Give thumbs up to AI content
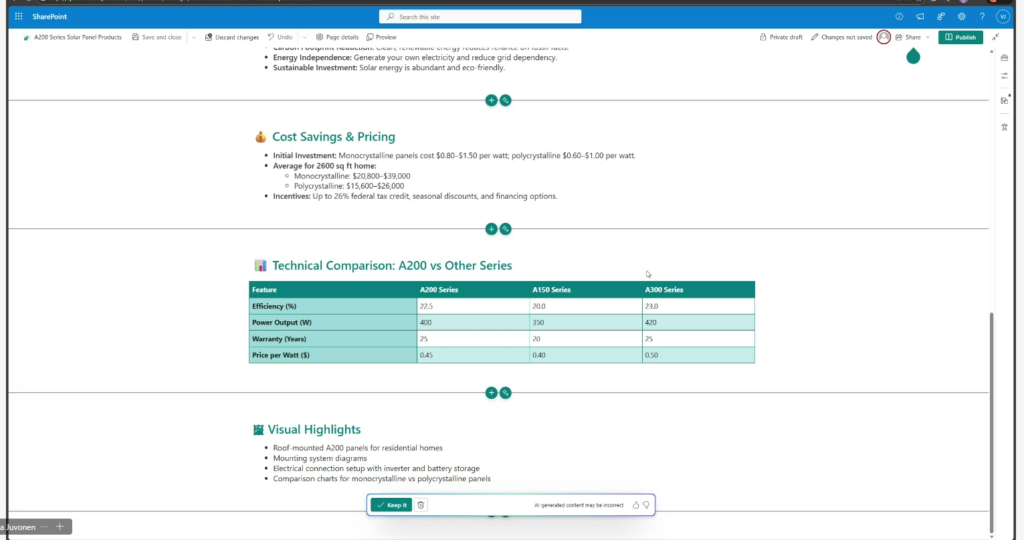The image size is (1024, 540). [x=635, y=505]
